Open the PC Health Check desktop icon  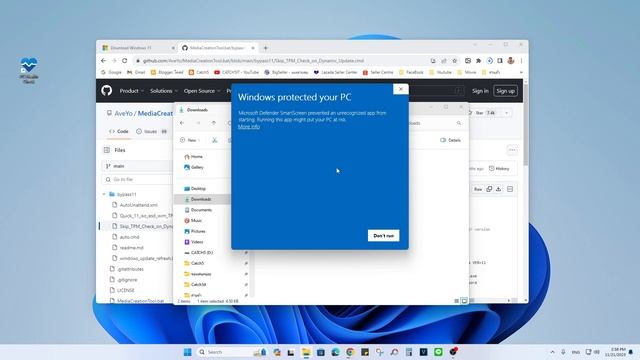29,70
